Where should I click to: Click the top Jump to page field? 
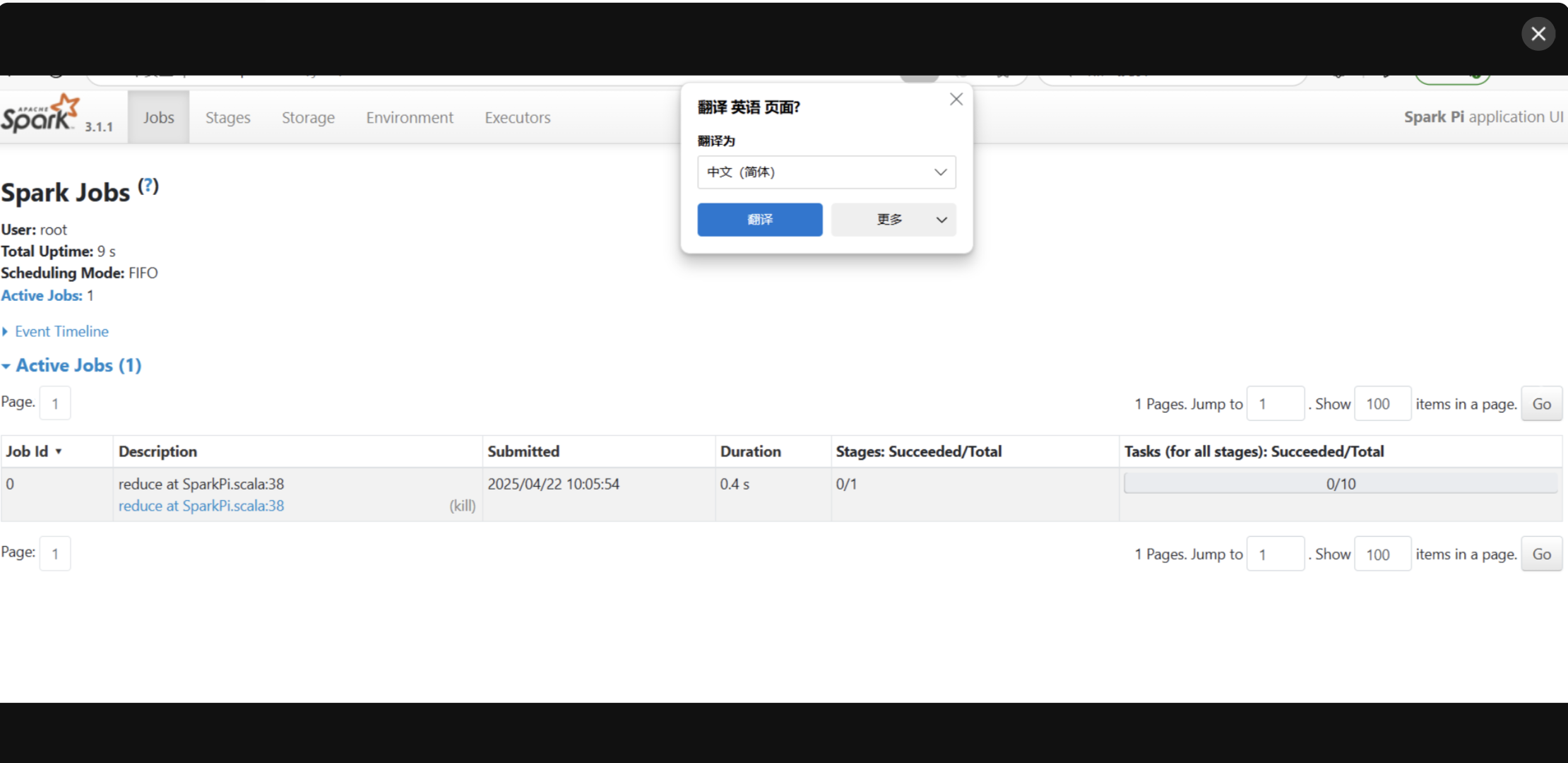tap(1275, 404)
